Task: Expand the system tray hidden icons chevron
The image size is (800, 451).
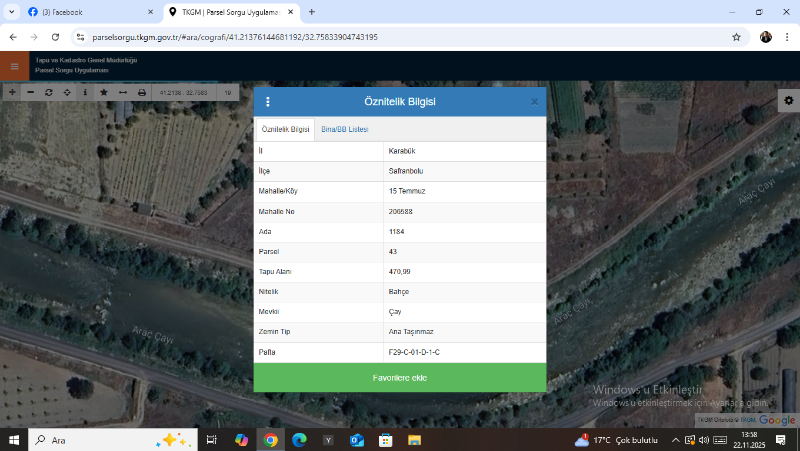Action: (676, 440)
